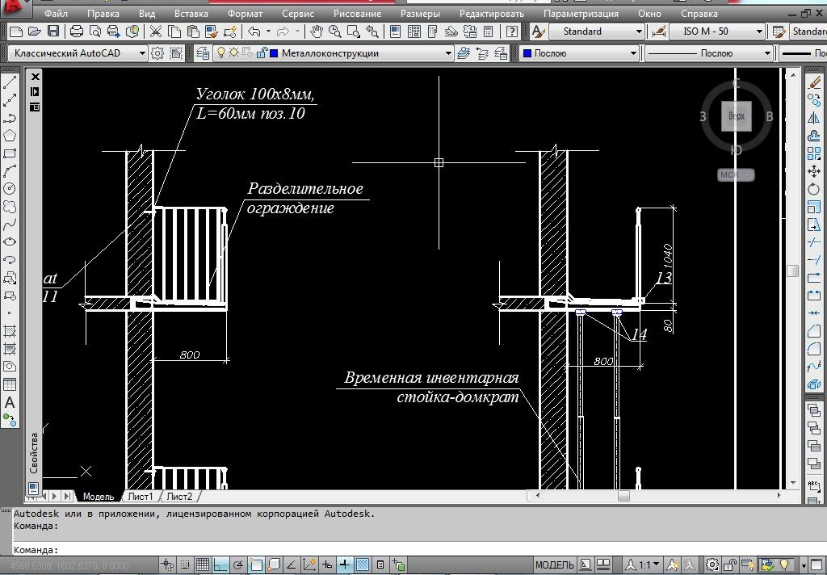The image size is (827, 575).
Task: Open Layer Properties Manager icon
Action: coord(203,53)
